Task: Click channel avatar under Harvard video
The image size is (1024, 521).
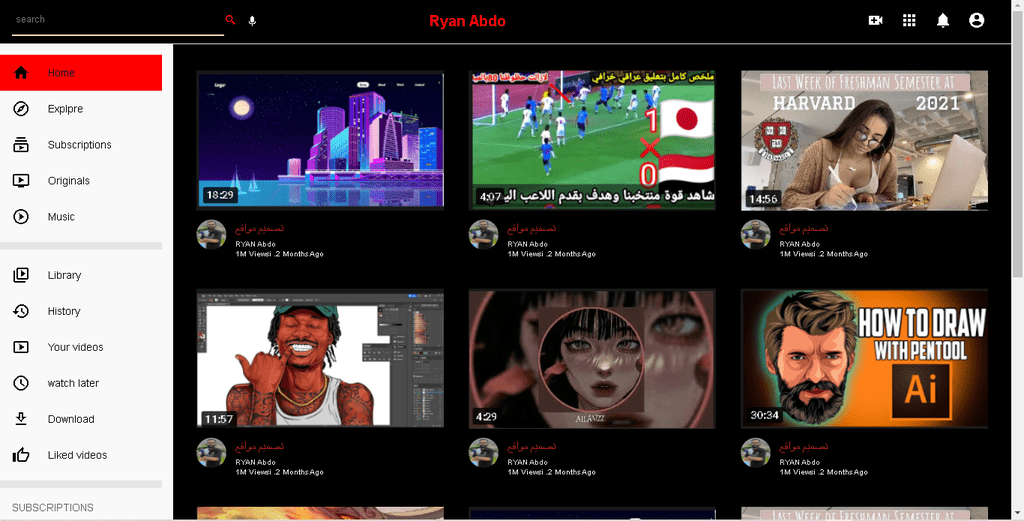Action: [756, 234]
